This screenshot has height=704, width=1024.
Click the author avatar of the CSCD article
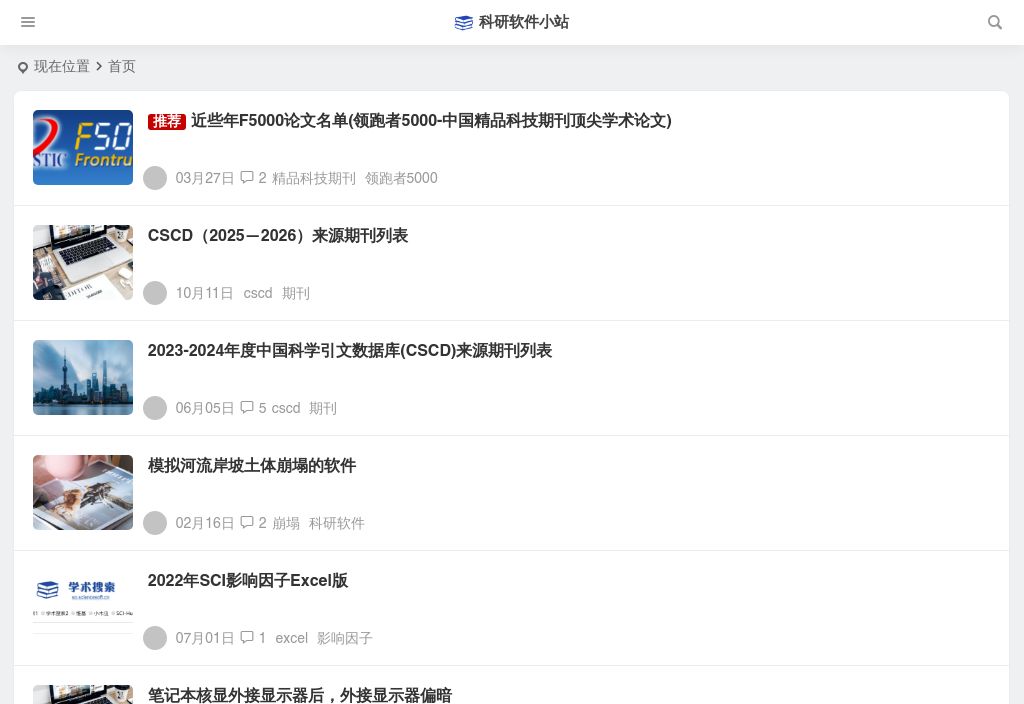pyautogui.click(x=155, y=293)
